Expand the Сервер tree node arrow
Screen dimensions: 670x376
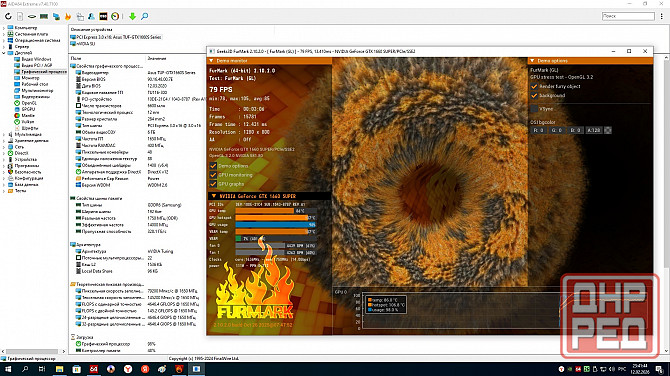(4, 47)
